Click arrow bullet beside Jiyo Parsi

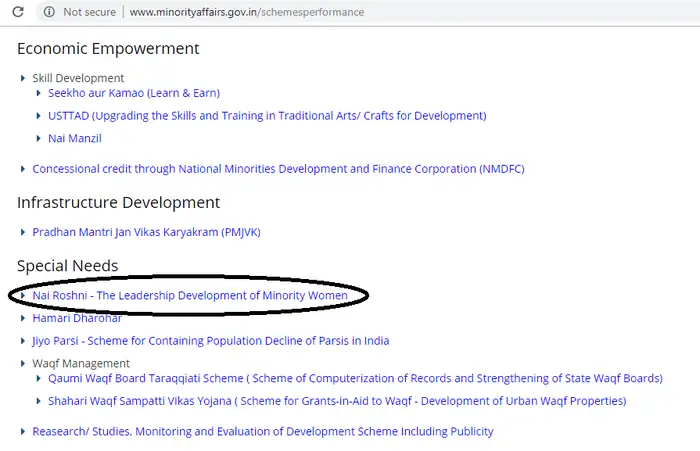pos(23,341)
